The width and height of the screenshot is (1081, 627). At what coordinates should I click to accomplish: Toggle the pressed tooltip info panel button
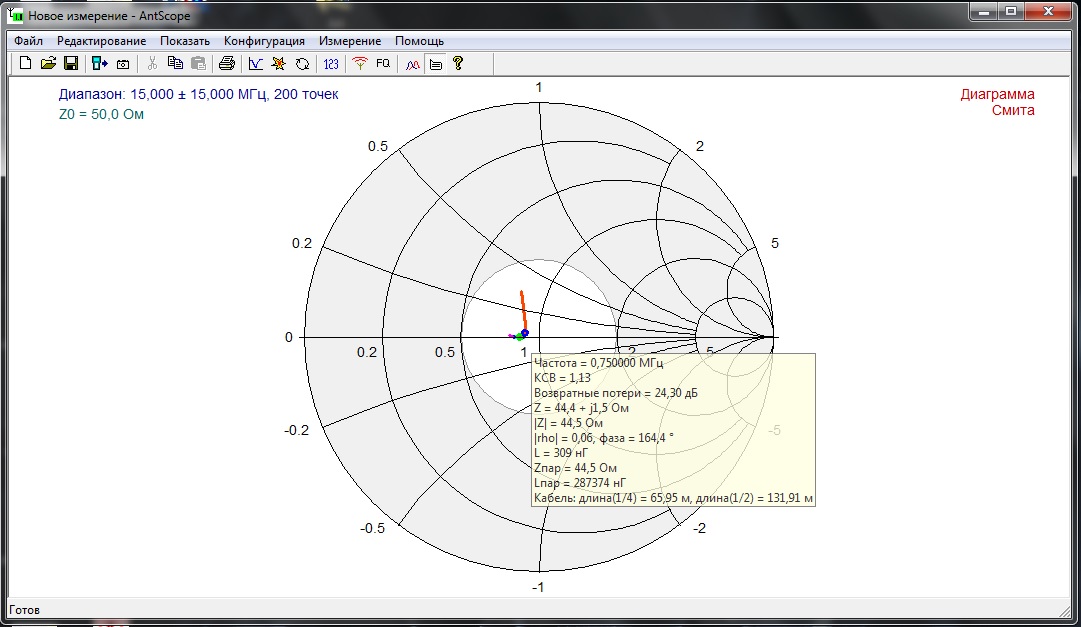(x=435, y=64)
